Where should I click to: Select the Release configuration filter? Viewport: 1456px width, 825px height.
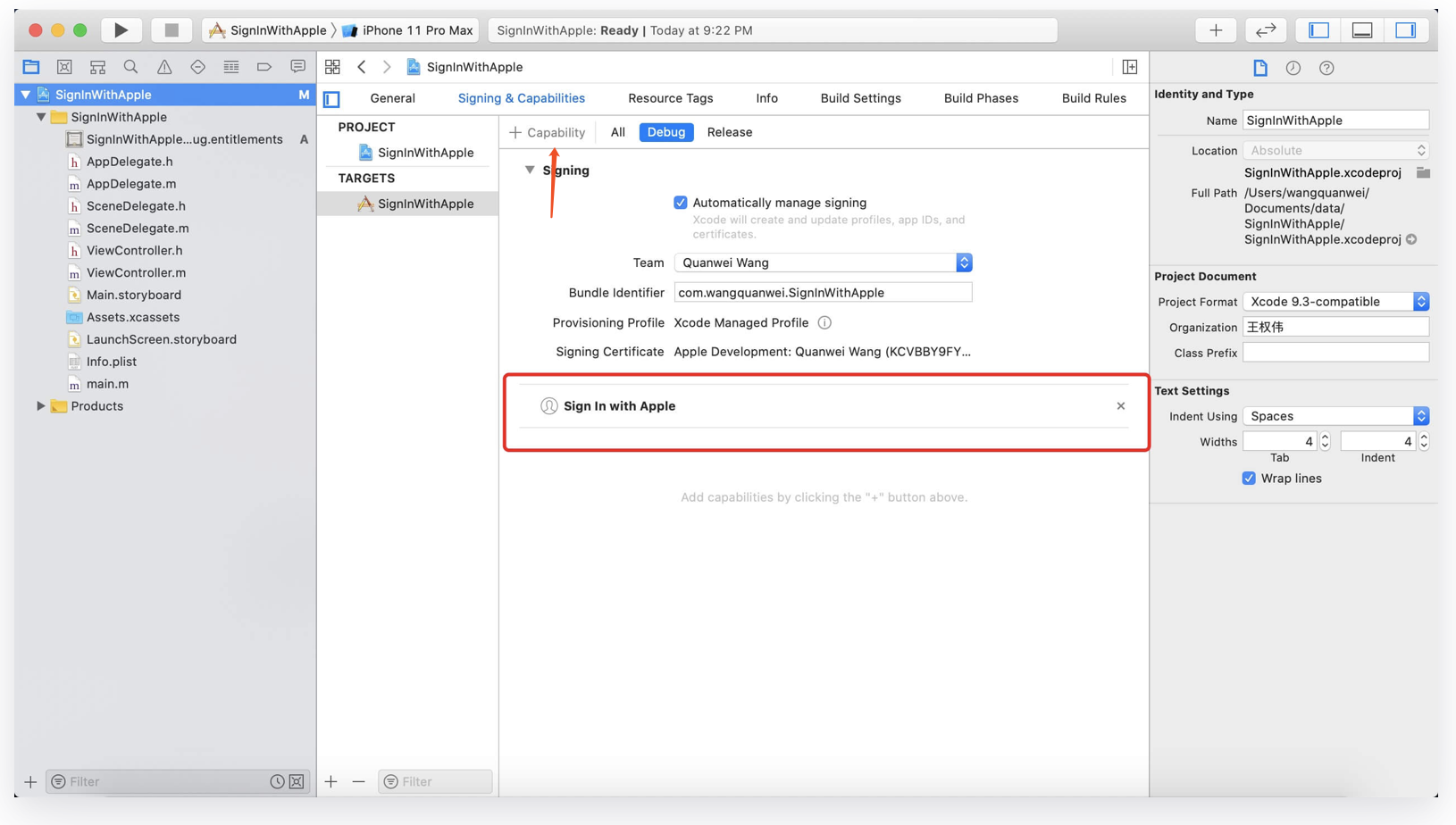tap(729, 132)
